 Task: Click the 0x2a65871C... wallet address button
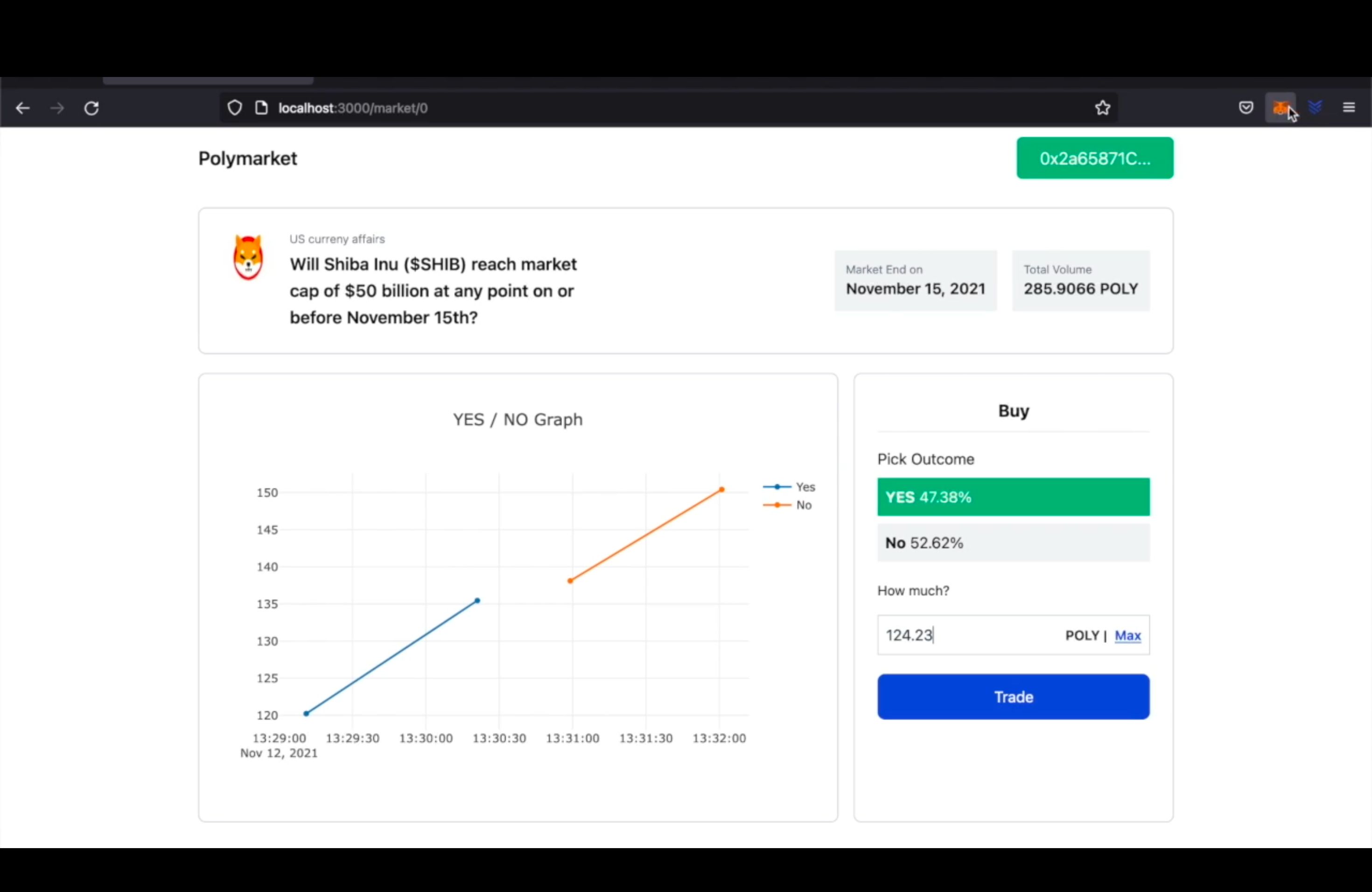pos(1095,158)
